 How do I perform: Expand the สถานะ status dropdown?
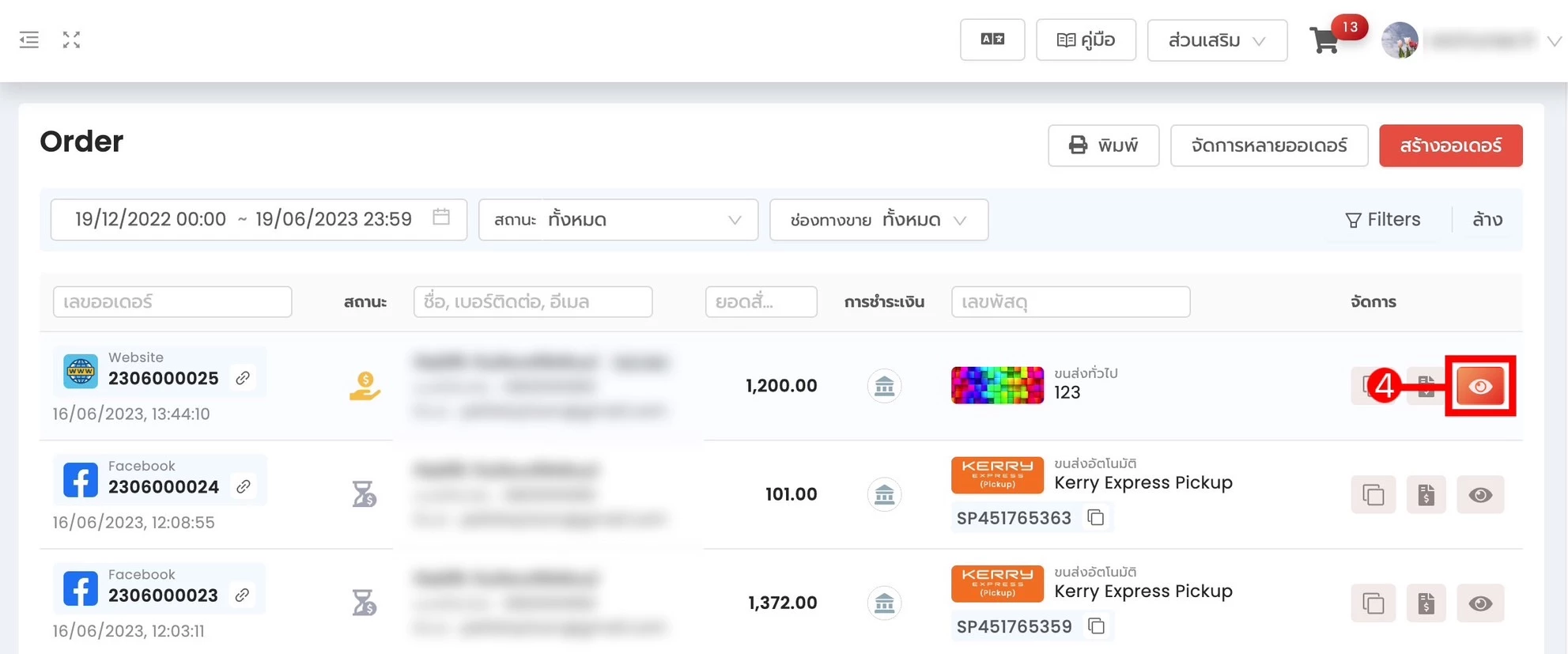click(618, 220)
